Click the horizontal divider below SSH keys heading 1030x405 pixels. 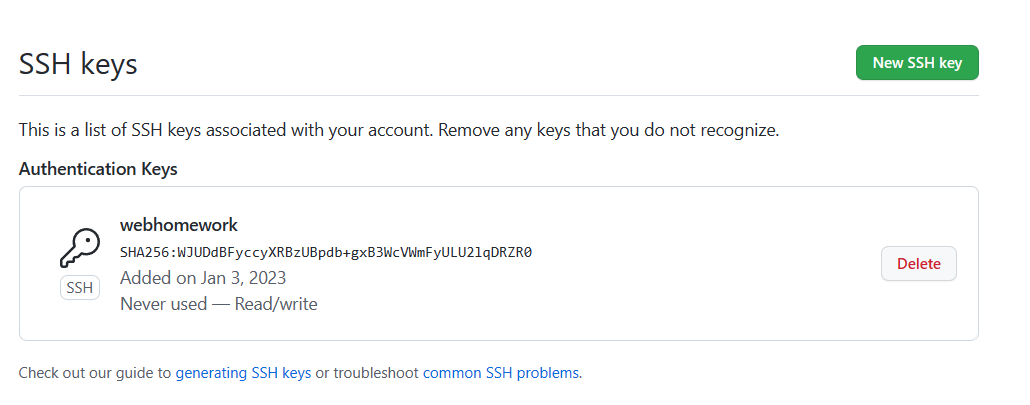tap(498, 96)
